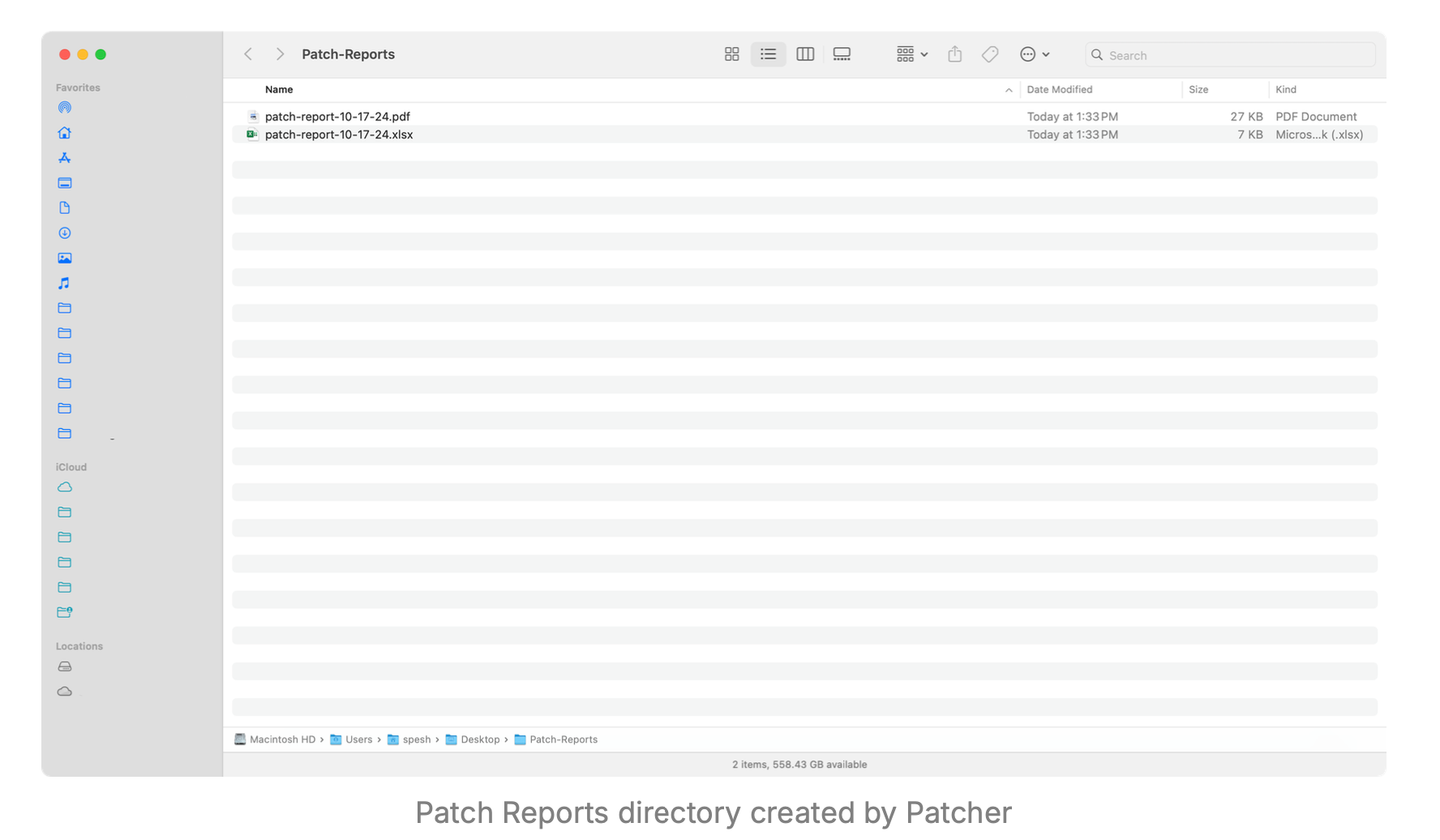Sort by the Size column header
Viewport: 1440px width, 840px height.
(1198, 90)
